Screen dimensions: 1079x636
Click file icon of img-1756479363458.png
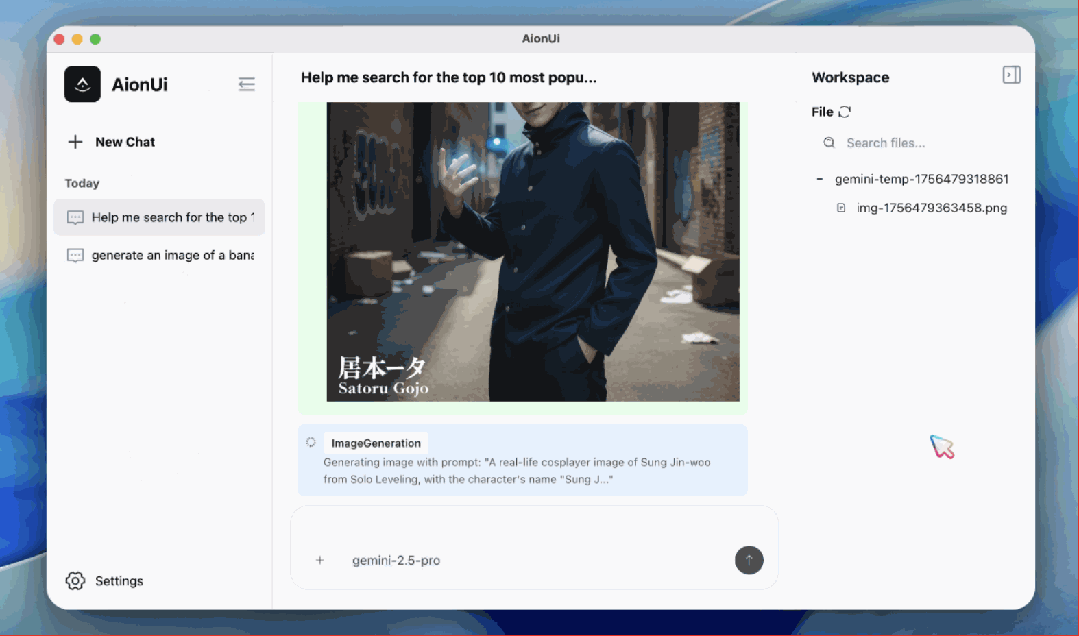841,208
